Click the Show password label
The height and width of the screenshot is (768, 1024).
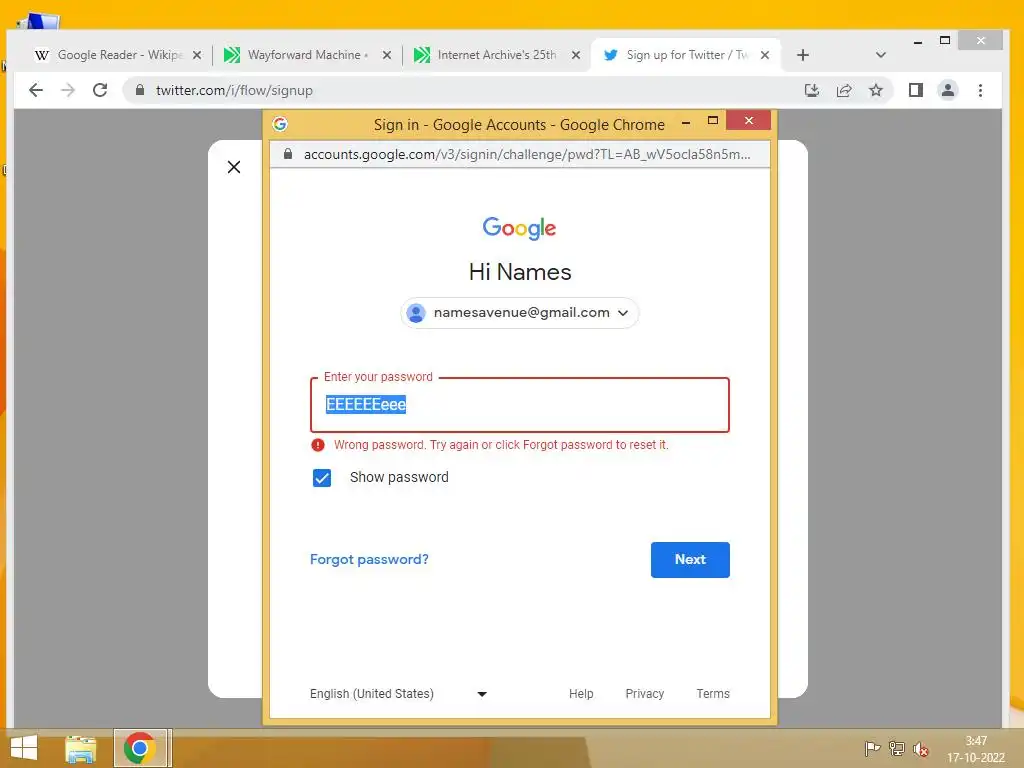coord(399,477)
